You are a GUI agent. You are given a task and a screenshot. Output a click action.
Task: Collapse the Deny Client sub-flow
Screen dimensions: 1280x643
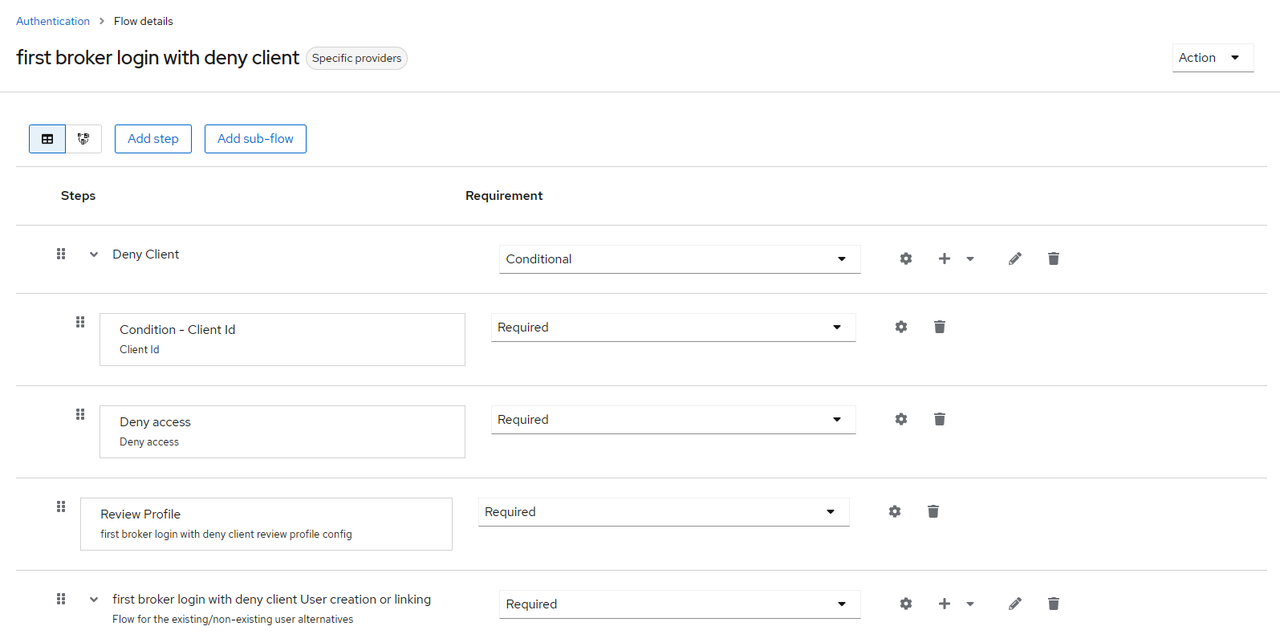click(x=94, y=255)
